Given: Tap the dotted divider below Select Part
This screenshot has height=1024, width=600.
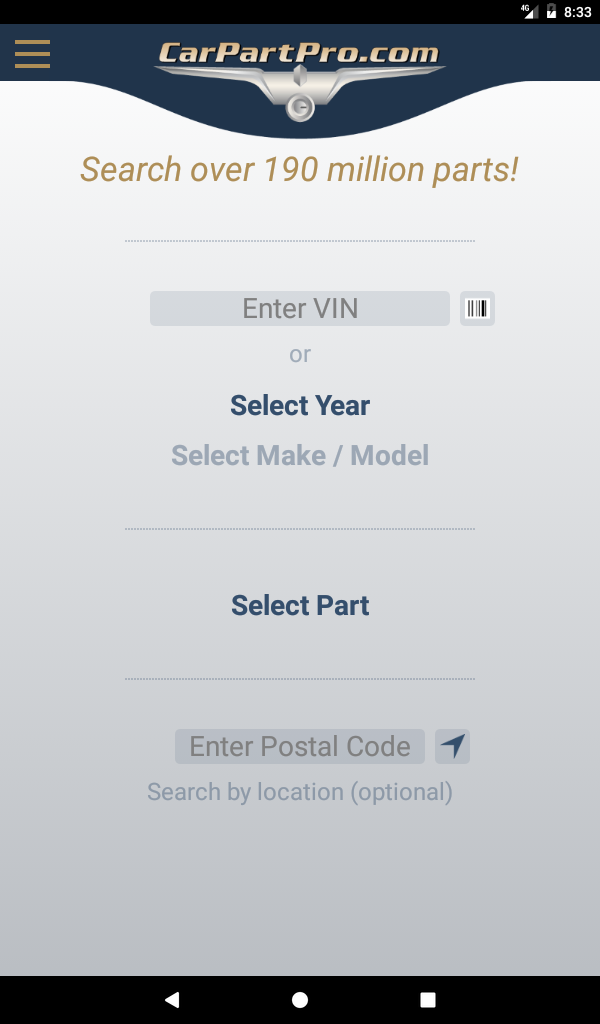Looking at the screenshot, I should [x=300, y=679].
